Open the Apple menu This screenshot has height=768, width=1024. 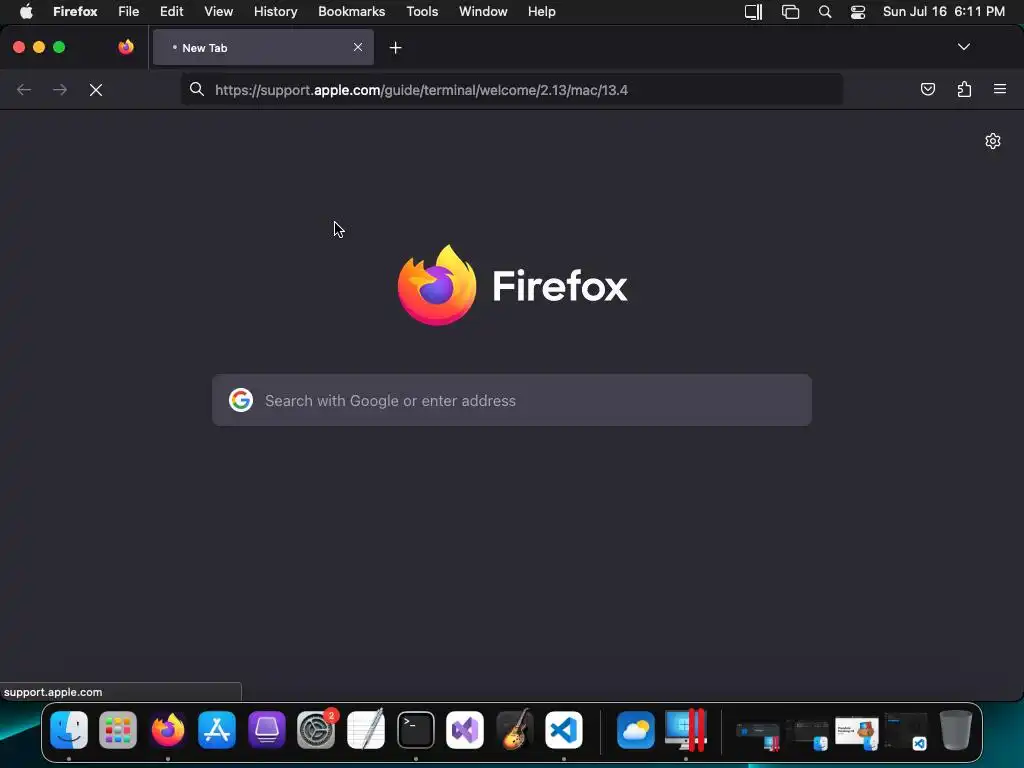pos(26,12)
